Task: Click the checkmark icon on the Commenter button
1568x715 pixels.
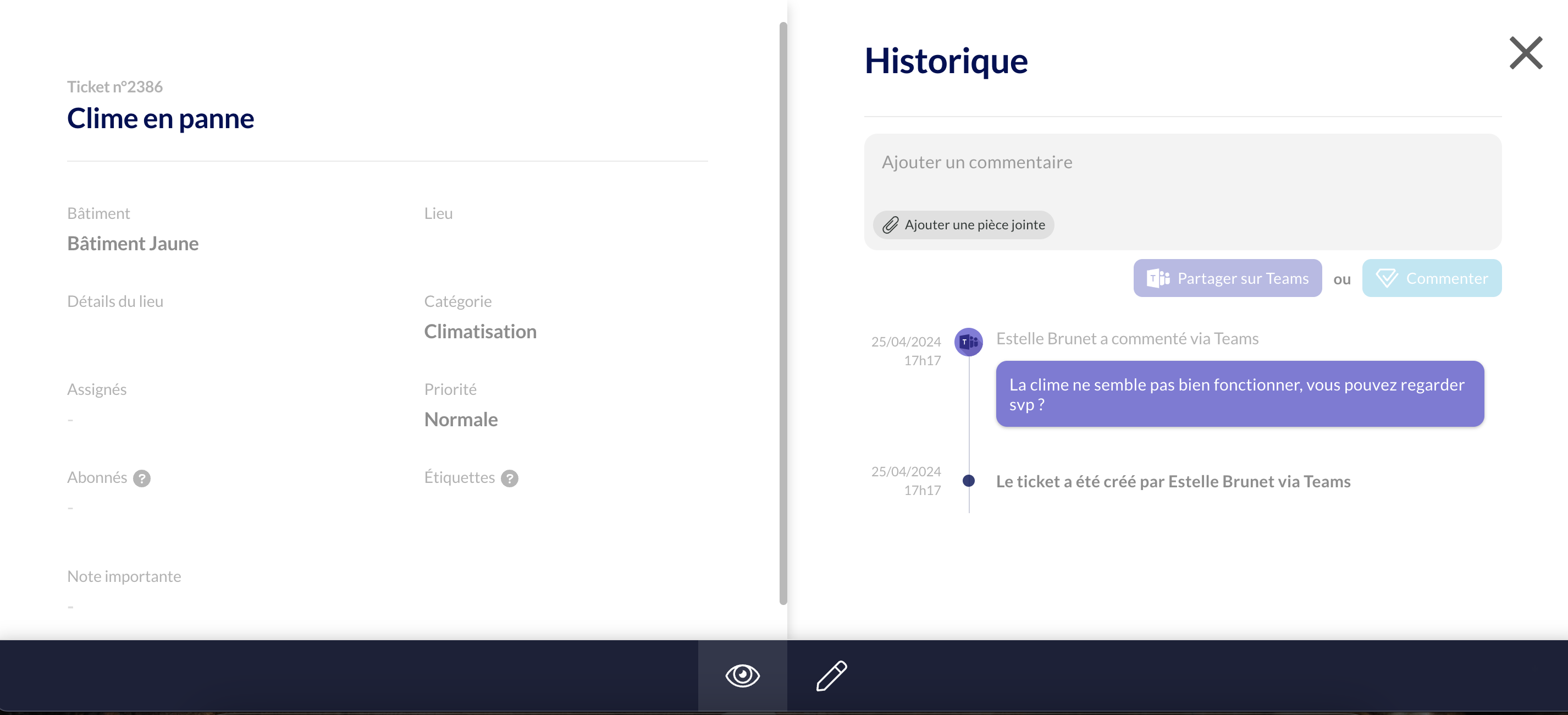Action: (1387, 278)
